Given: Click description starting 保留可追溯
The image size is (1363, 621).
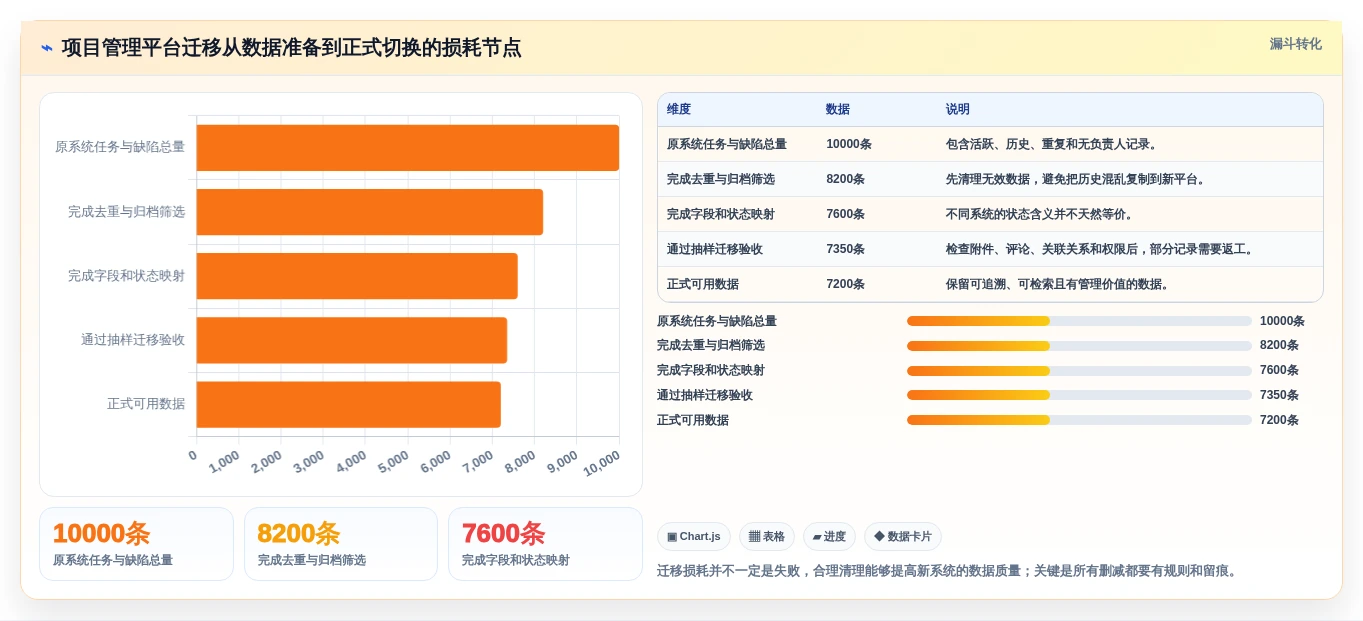Looking at the screenshot, I should (x=1060, y=284).
